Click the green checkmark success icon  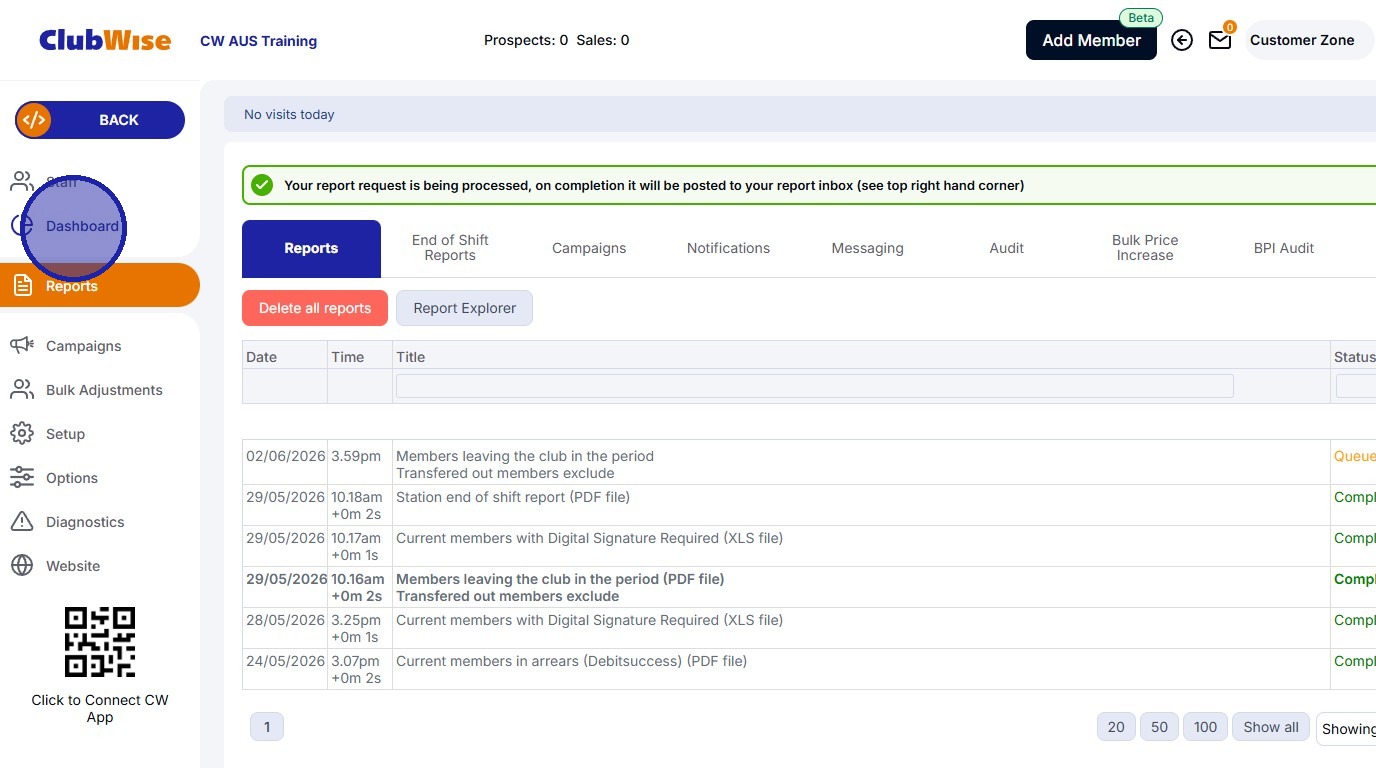(262, 185)
